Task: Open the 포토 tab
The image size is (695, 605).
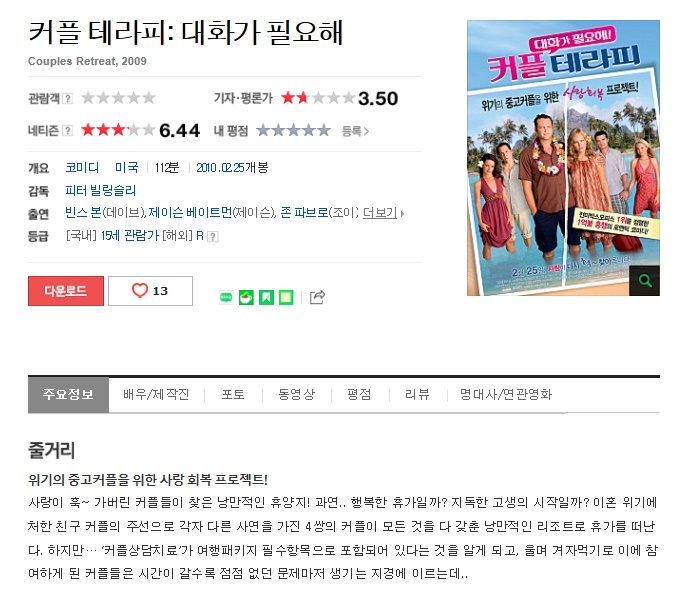Action: click(233, 394)
